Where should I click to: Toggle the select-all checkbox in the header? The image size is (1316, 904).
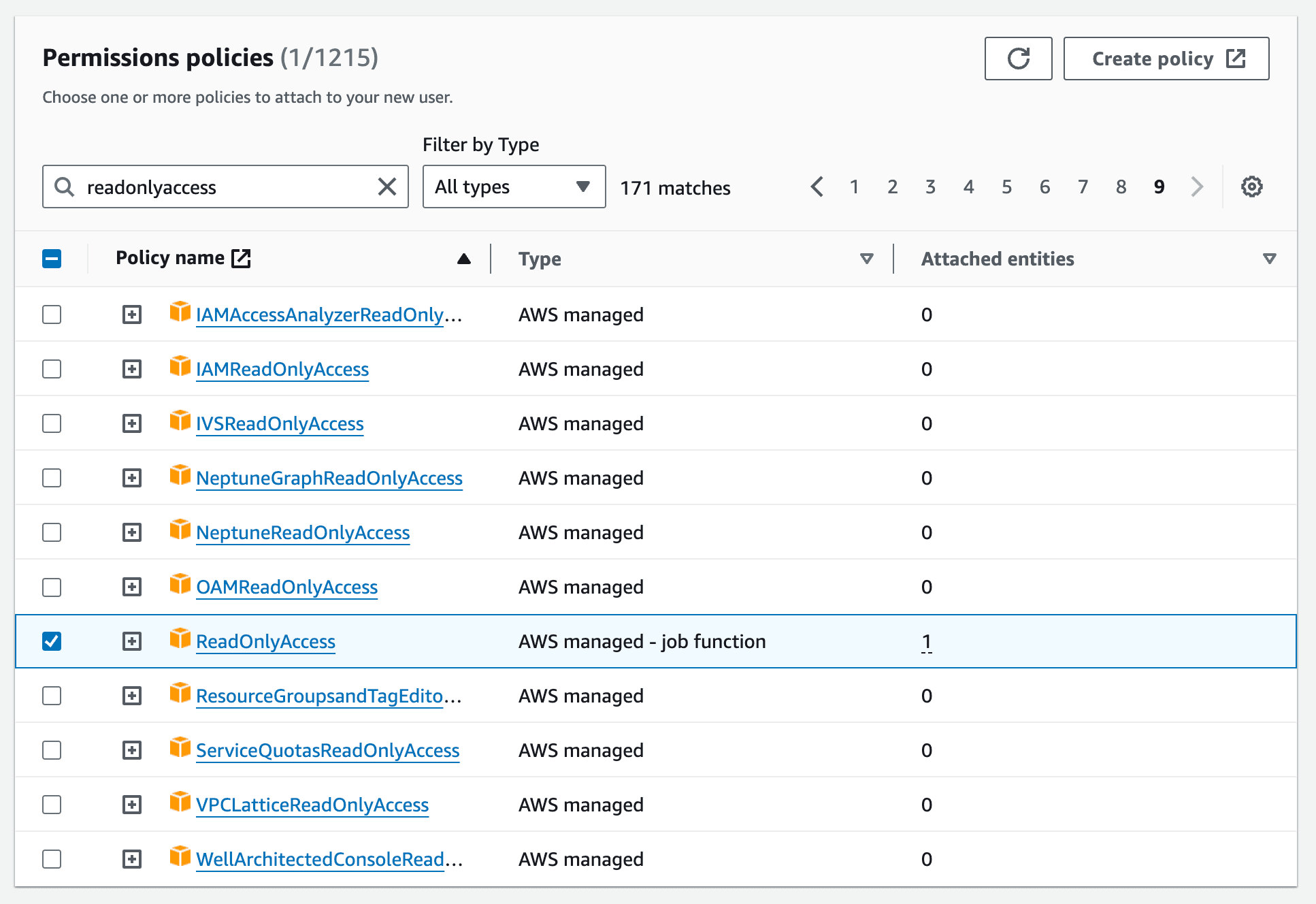click(52, 259)
